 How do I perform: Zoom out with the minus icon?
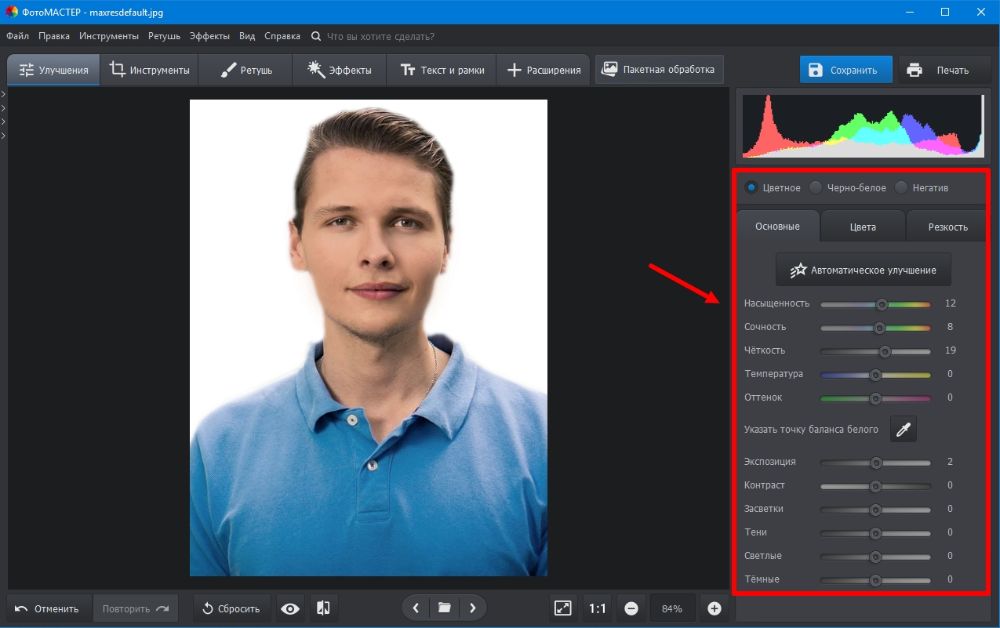click(631, 608)
